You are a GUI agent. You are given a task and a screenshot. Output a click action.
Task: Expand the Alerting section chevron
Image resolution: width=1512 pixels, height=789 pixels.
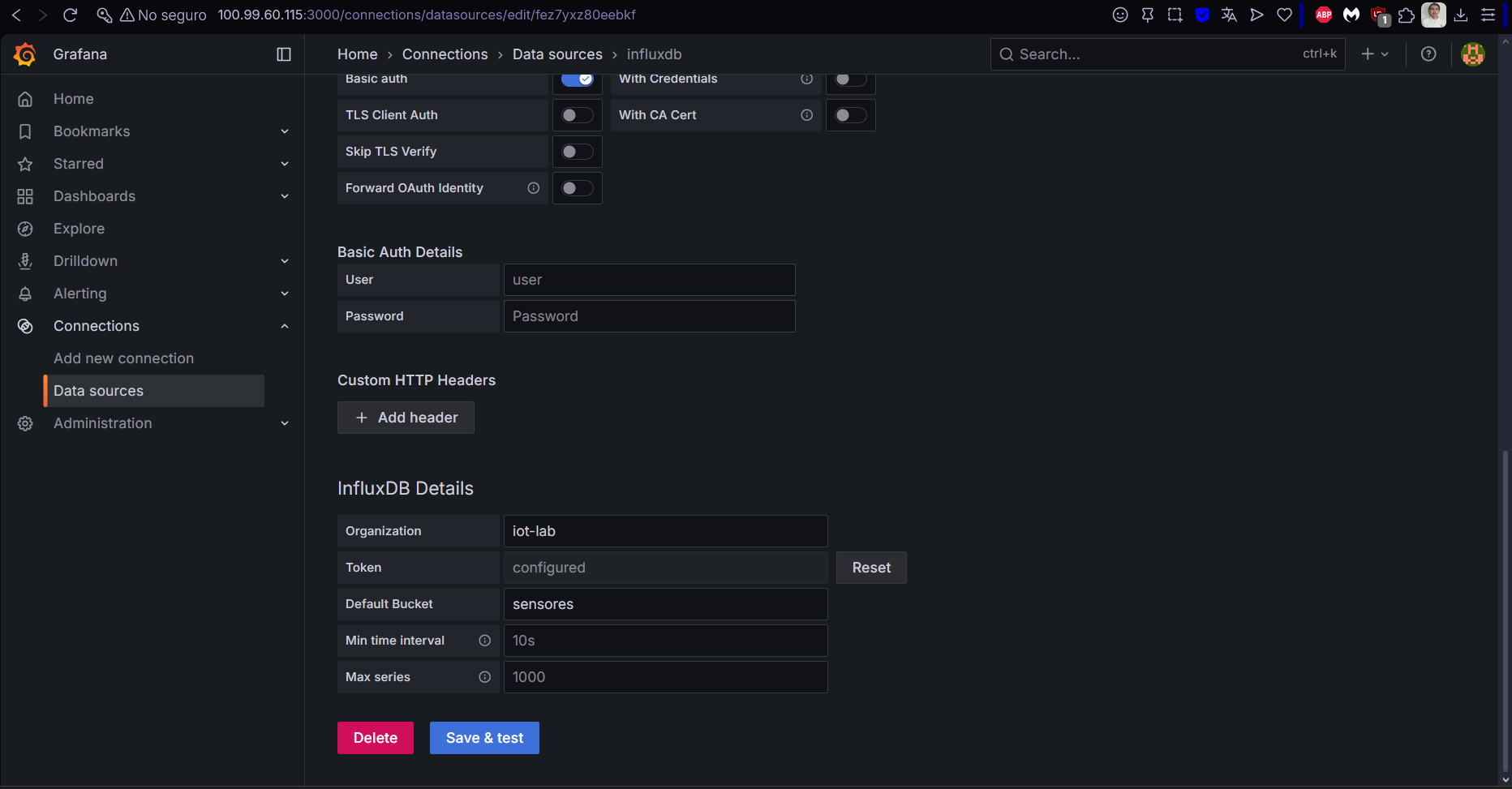pyautogui.click(x=285, y=294)
